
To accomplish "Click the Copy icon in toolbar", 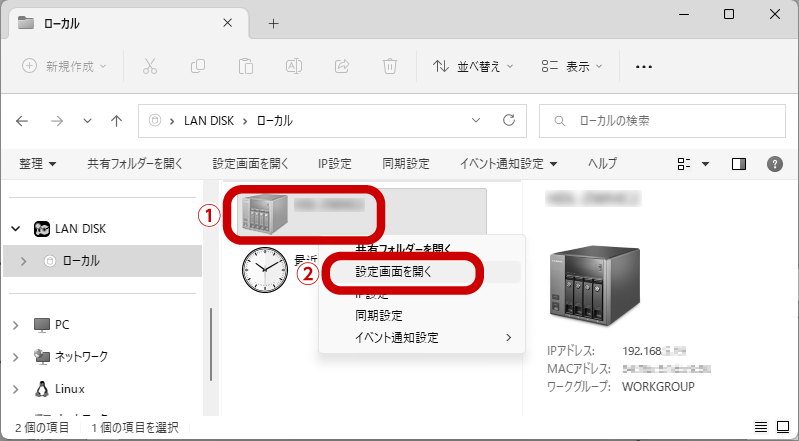I will click(198, 66).
